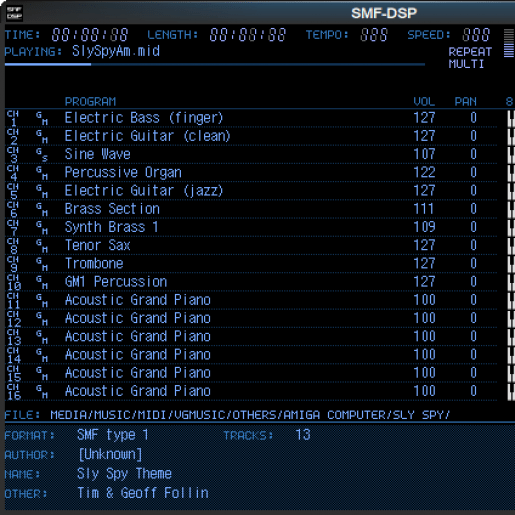Toggle the REPEAT mode indicator

click(470, 52)
